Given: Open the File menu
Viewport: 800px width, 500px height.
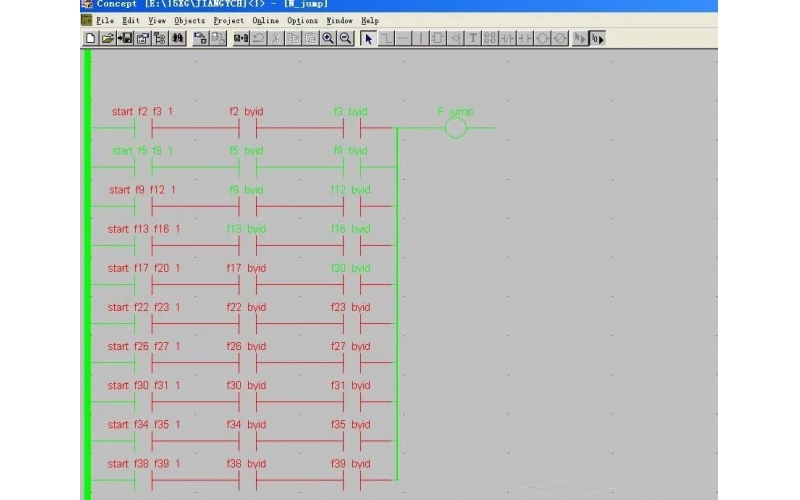Looking at the screenshot, I should pos(104,20).
